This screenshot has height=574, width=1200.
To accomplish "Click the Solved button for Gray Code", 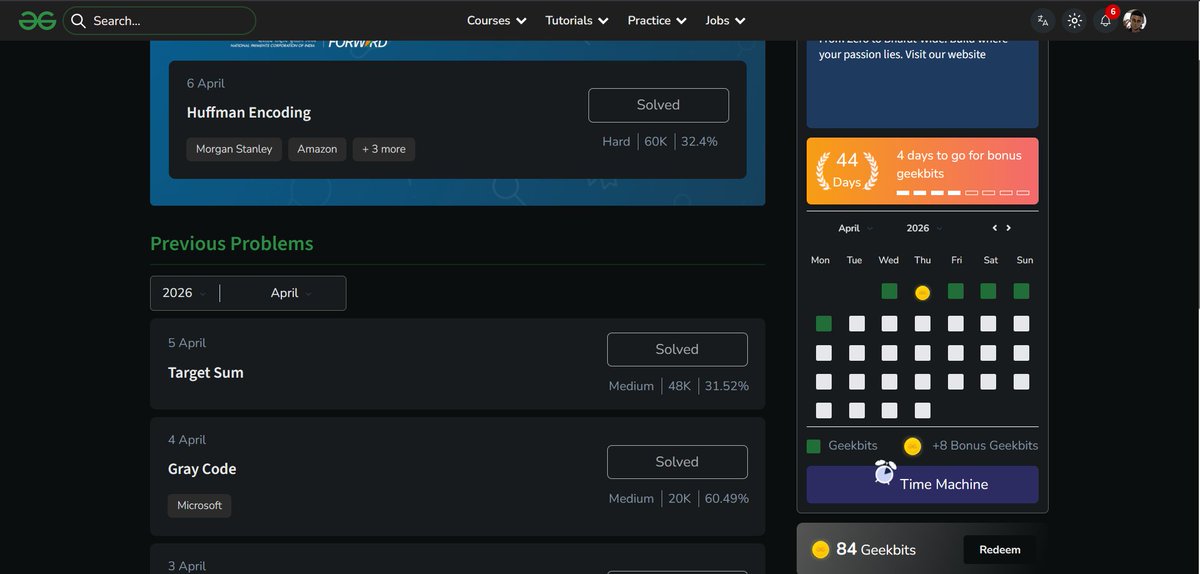I will (x=677, y=462).
